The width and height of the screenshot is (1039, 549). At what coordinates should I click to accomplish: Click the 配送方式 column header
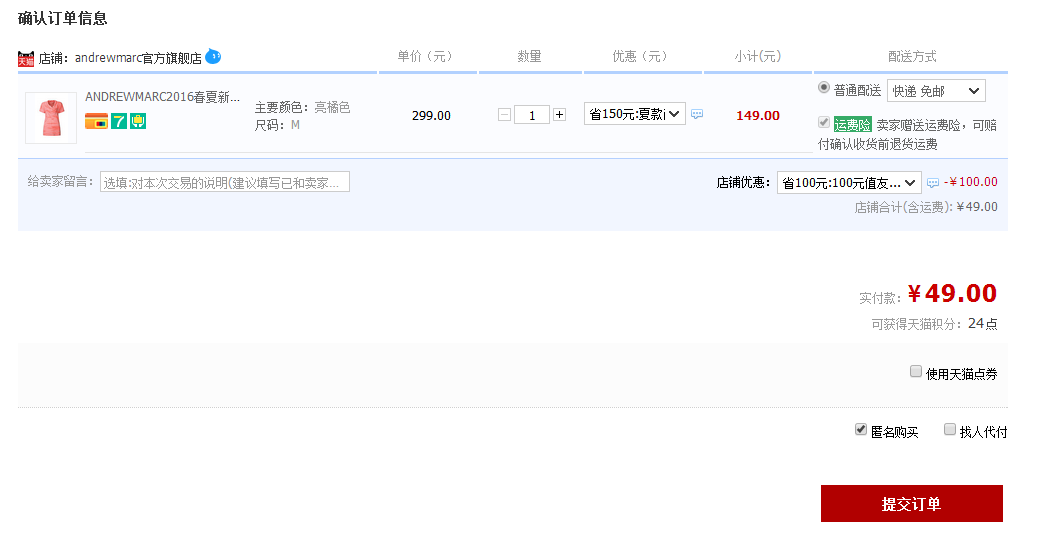(912, 56)
